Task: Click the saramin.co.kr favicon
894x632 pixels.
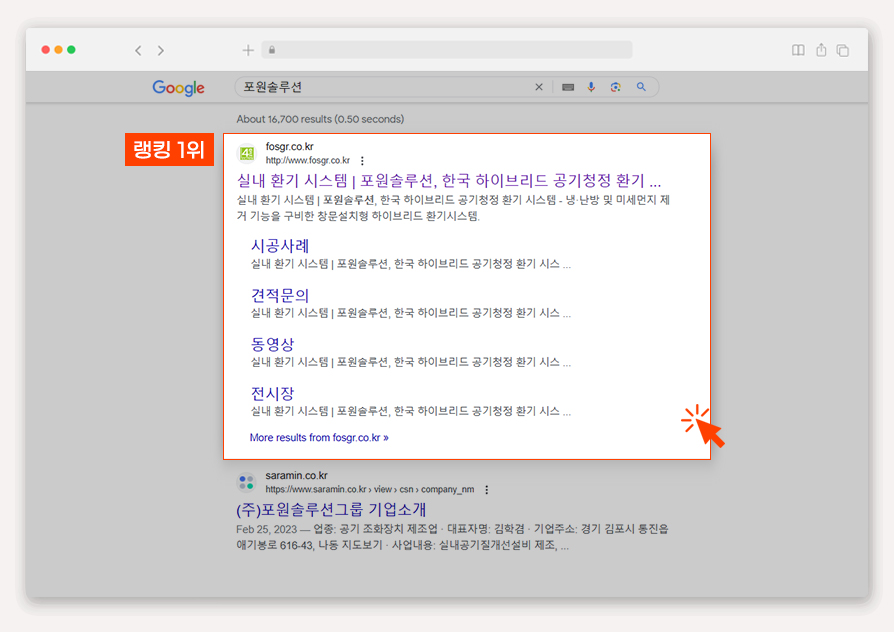Action: 246,483
